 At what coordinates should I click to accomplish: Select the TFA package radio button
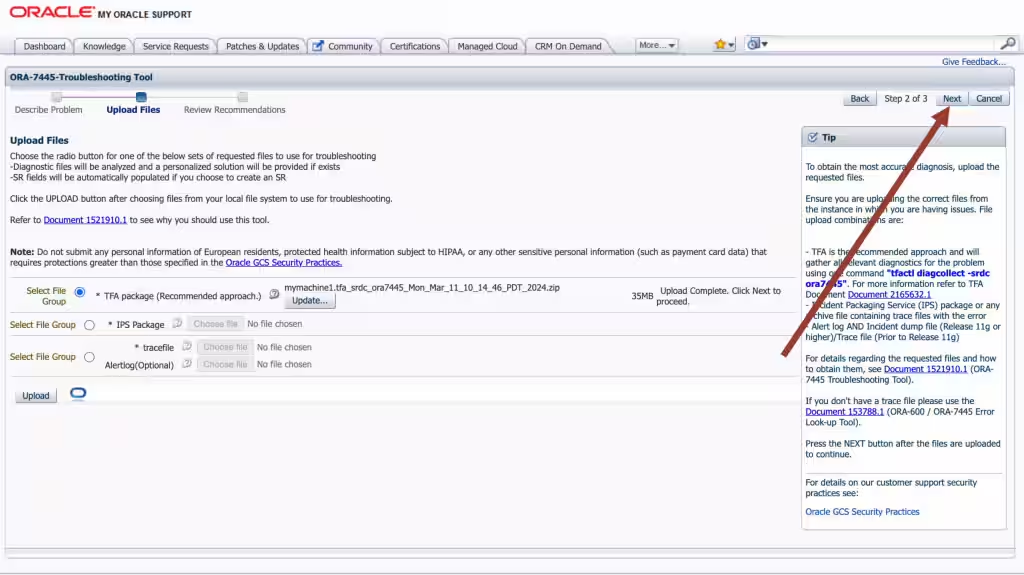click(80, 292)
